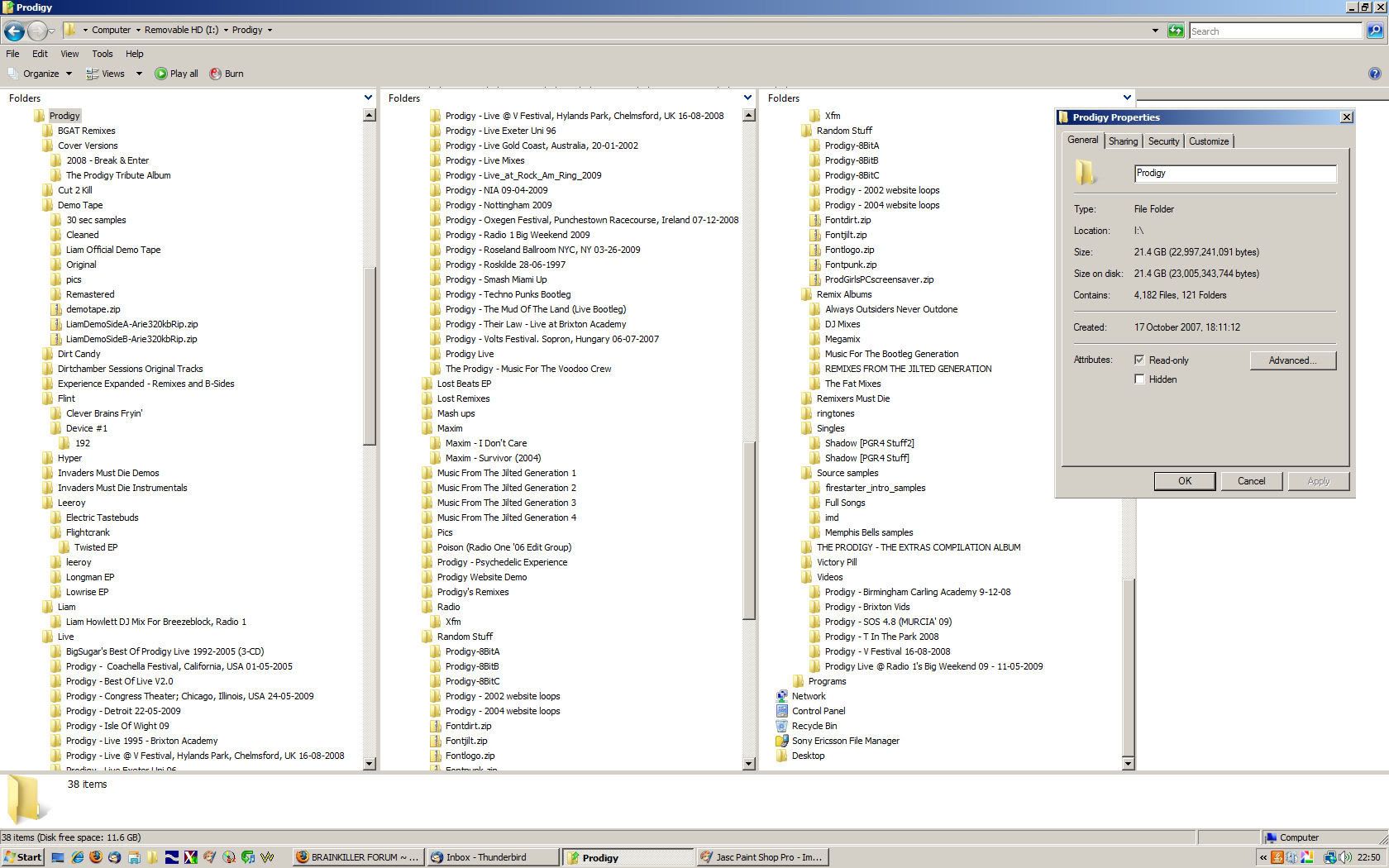Launch Internet Explorer from quick launch
Screen dimensions: 1389x868
pos(77,857)
